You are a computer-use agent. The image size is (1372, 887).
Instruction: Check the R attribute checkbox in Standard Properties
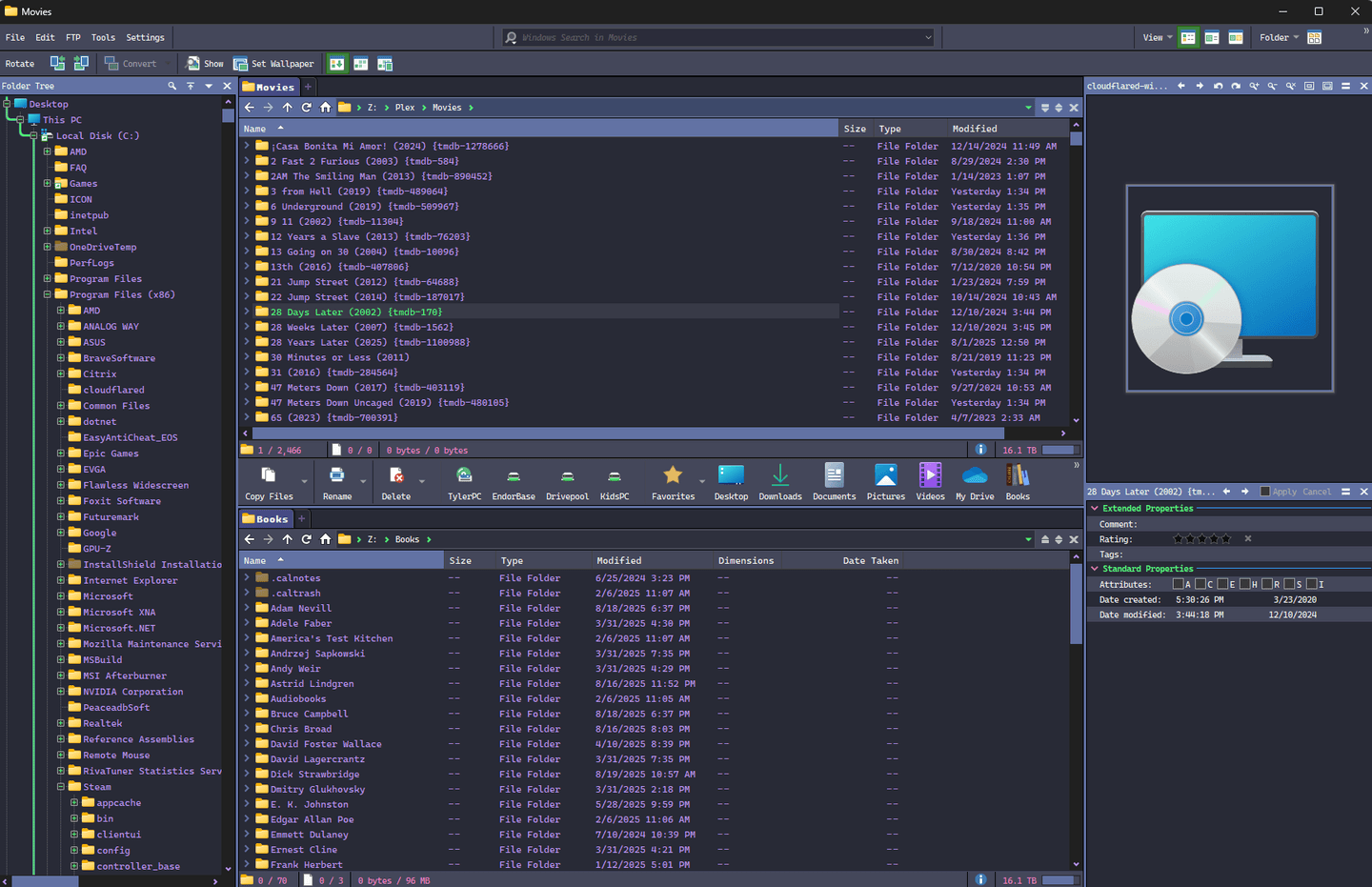1266,584
